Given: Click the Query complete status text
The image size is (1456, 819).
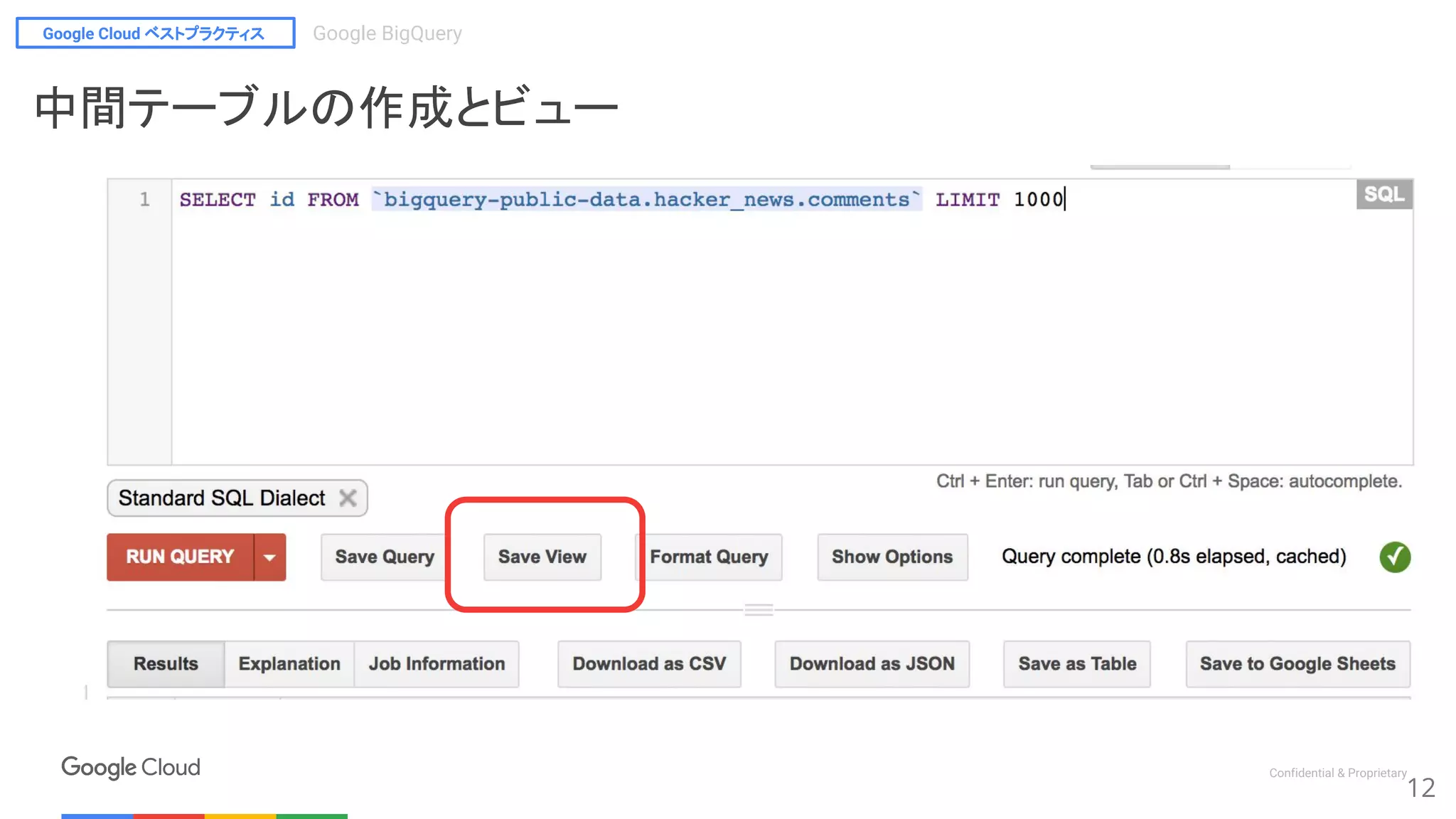Looking at the screenshot, I should pos(1174,556).
